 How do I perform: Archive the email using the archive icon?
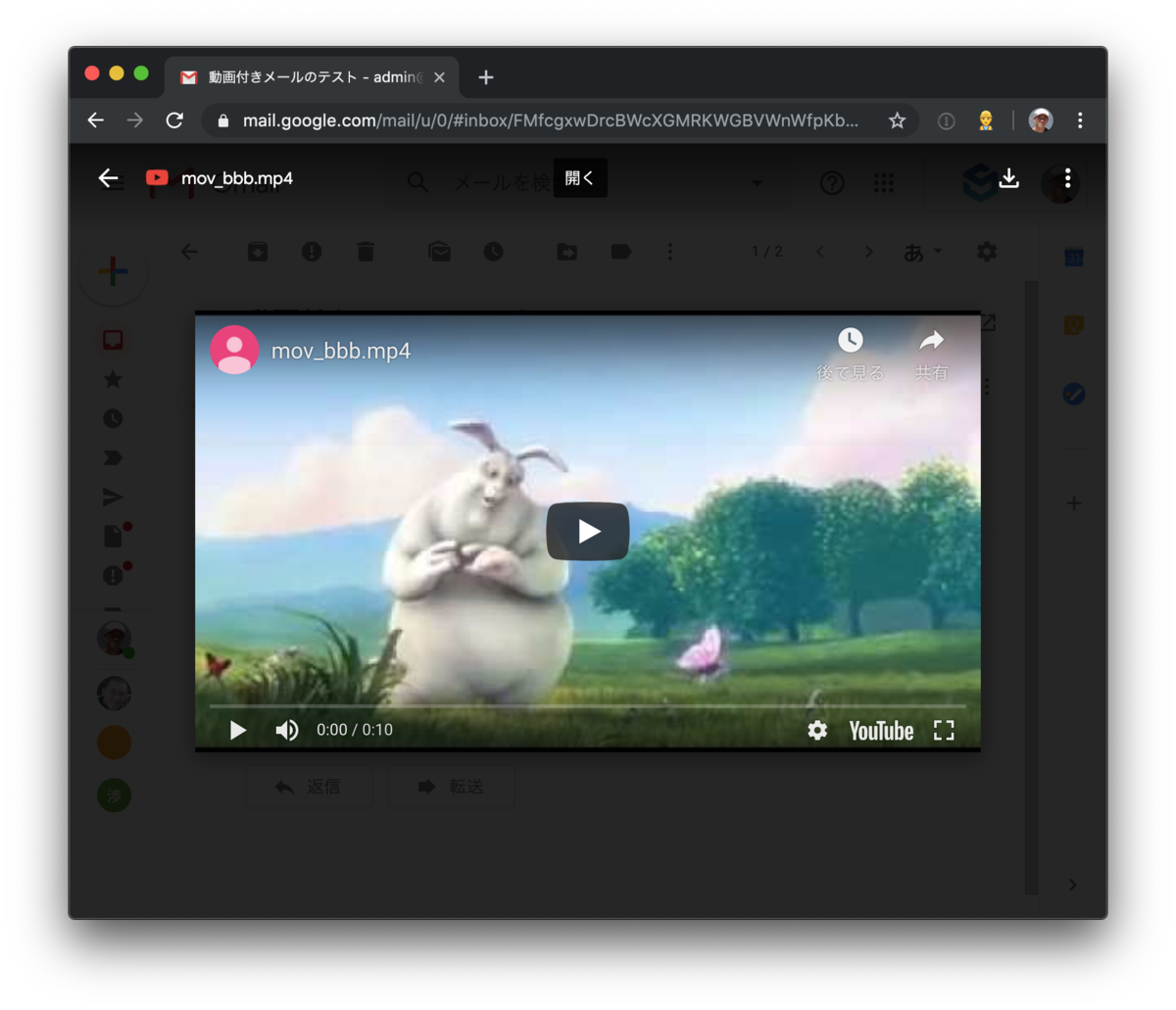pyautogui.click(x=257, y=252)
